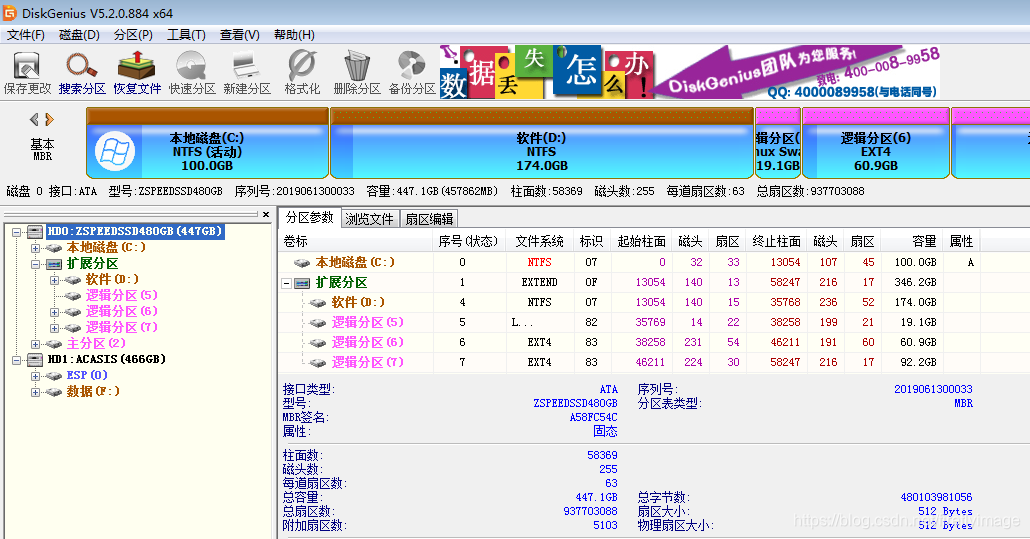Click the Windows logo on C: partition bar
The height and width of the screenshot is (539, 1030).
click(x=115, y=152)
